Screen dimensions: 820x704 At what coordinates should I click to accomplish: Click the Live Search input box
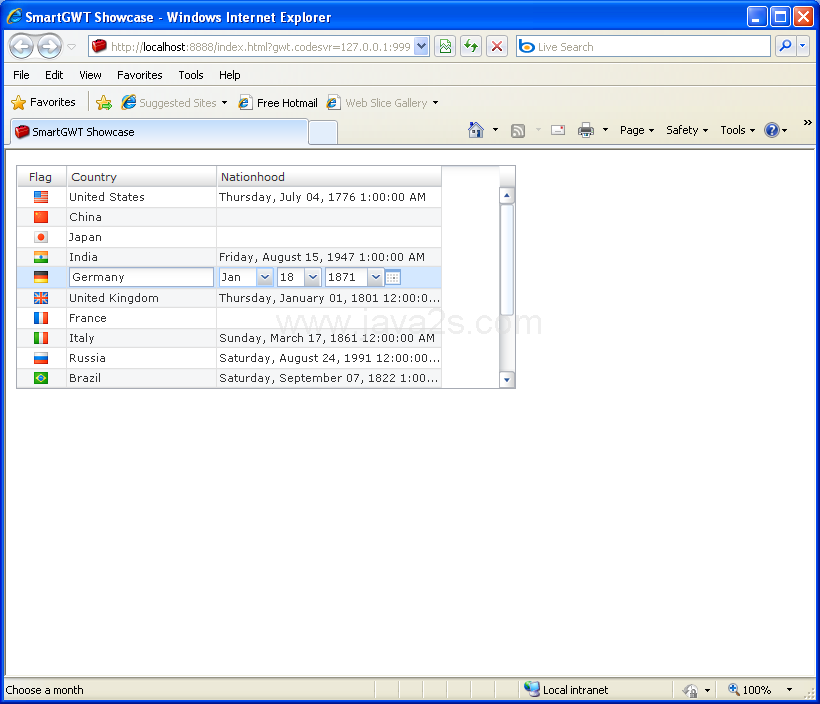coord(643,47)
